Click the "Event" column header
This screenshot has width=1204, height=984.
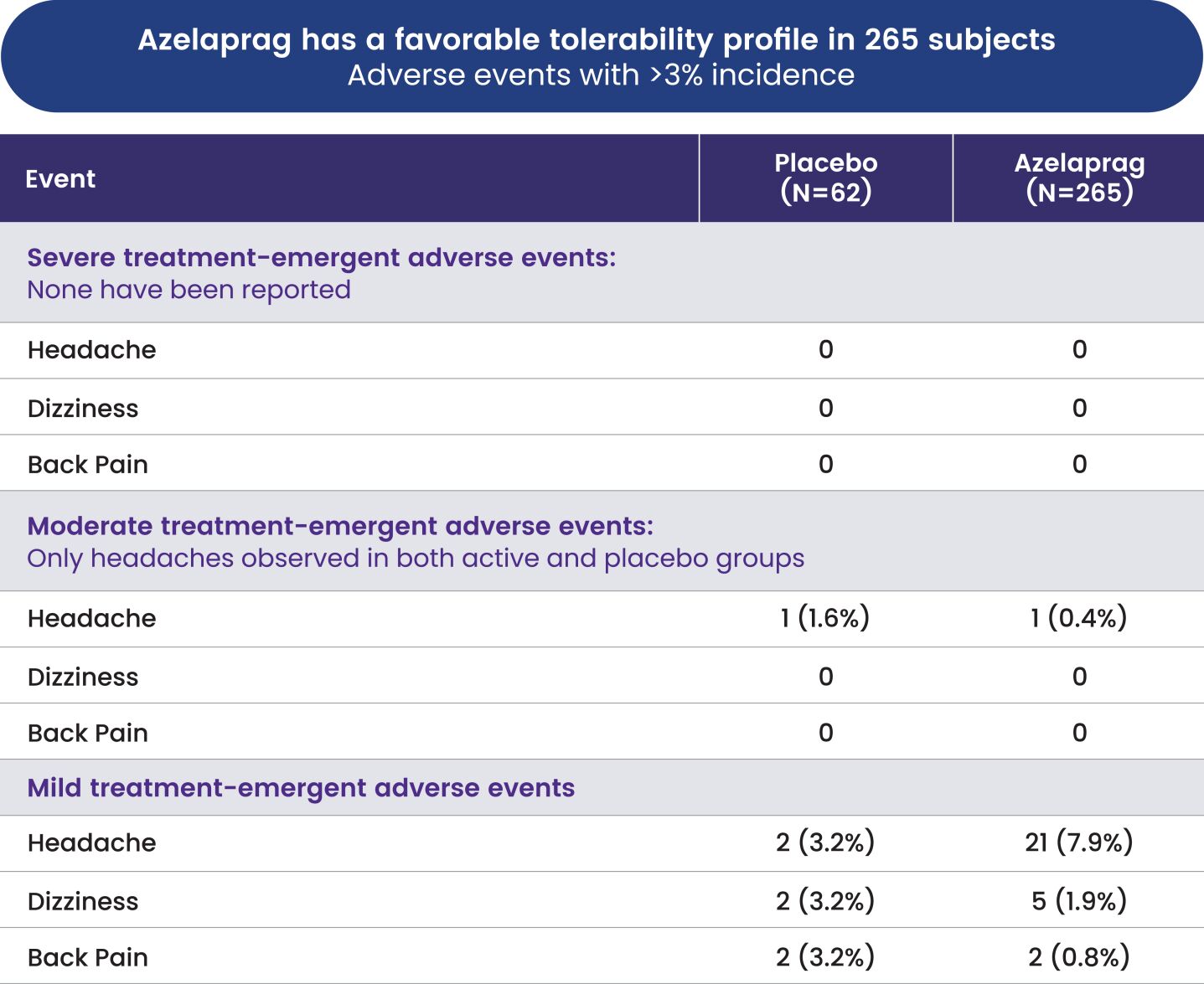point(60,179)
